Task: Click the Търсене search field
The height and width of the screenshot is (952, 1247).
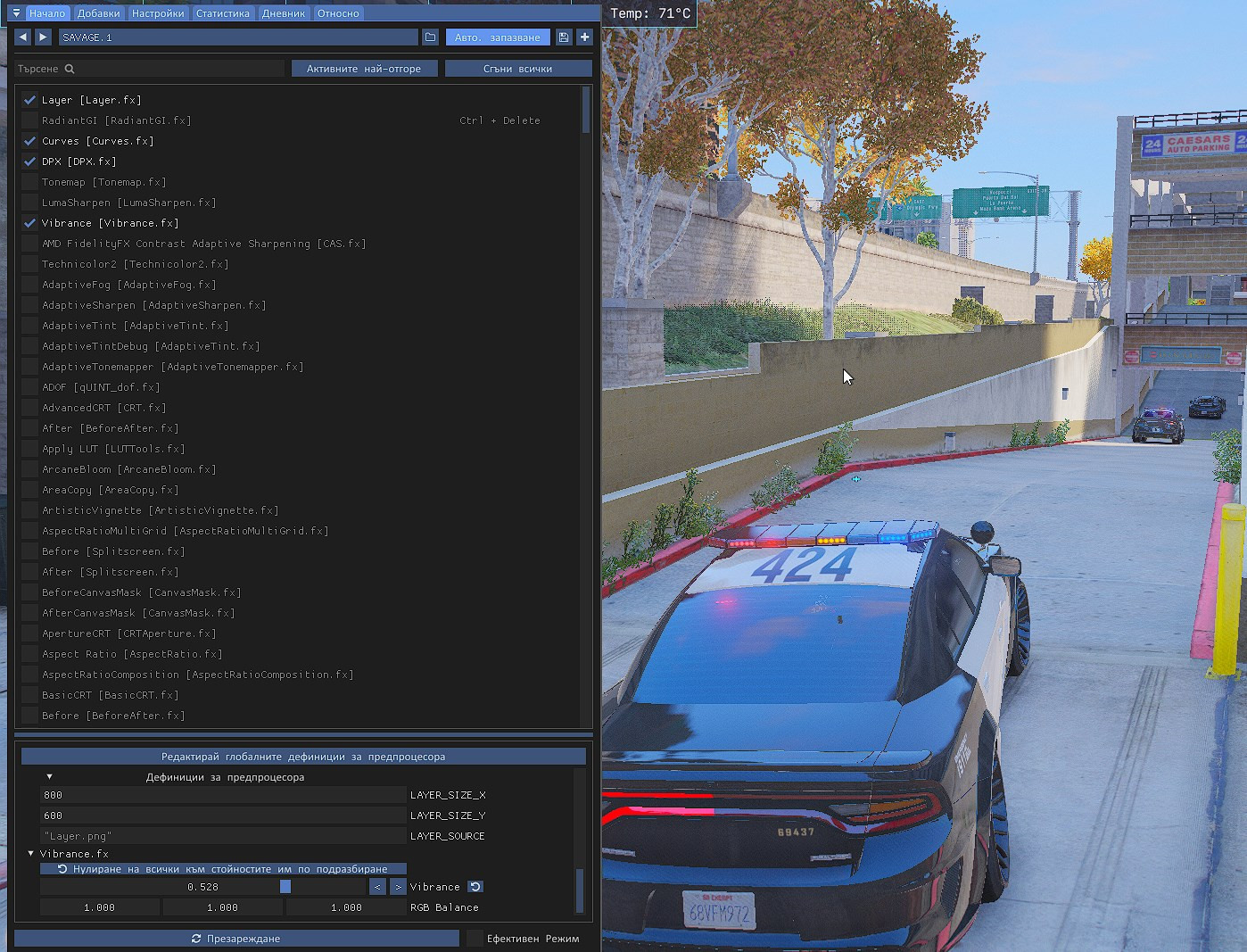Action: pos(150,69)
